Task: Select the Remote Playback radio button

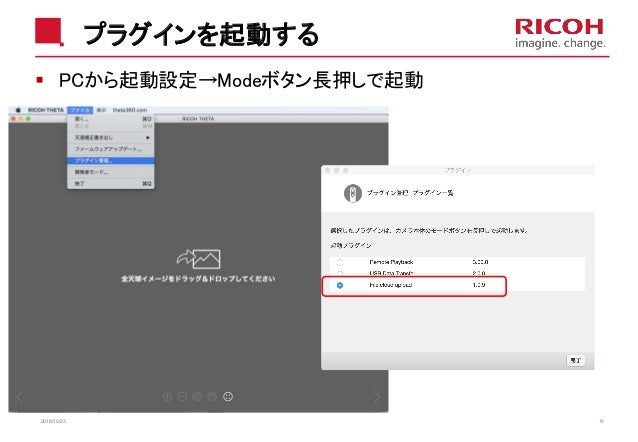Action: pos(340,262)
